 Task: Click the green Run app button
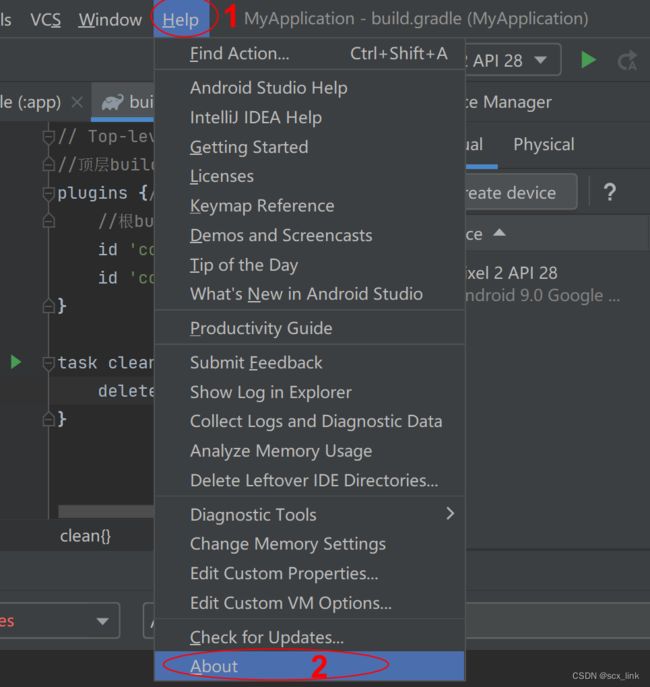[x=589, y=60]
